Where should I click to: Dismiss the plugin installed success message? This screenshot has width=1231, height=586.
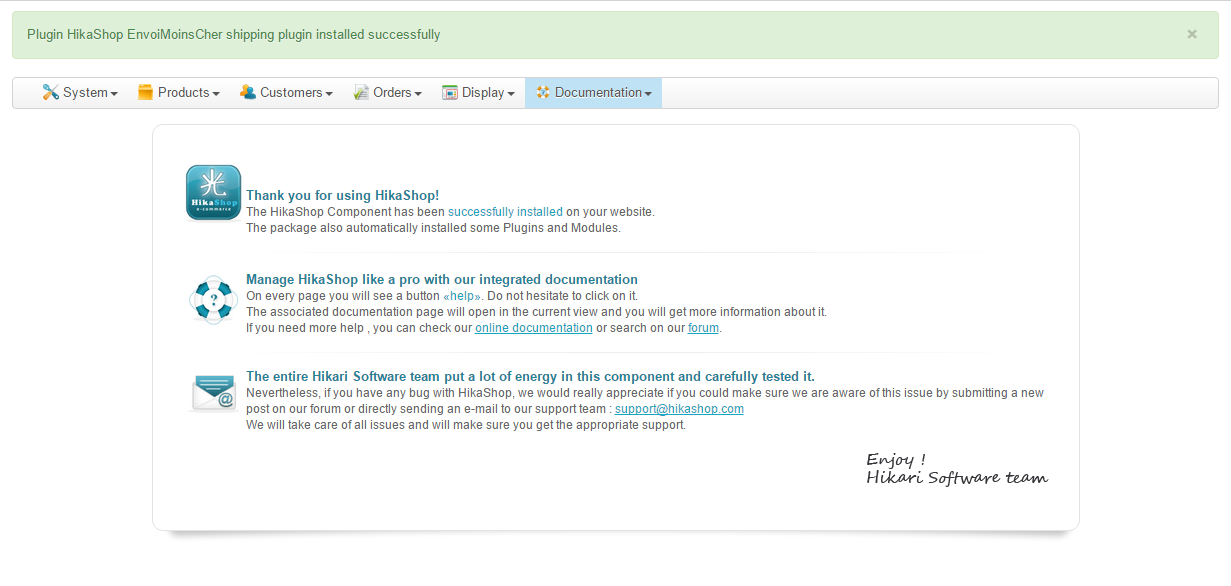(x=1192, y=34)
